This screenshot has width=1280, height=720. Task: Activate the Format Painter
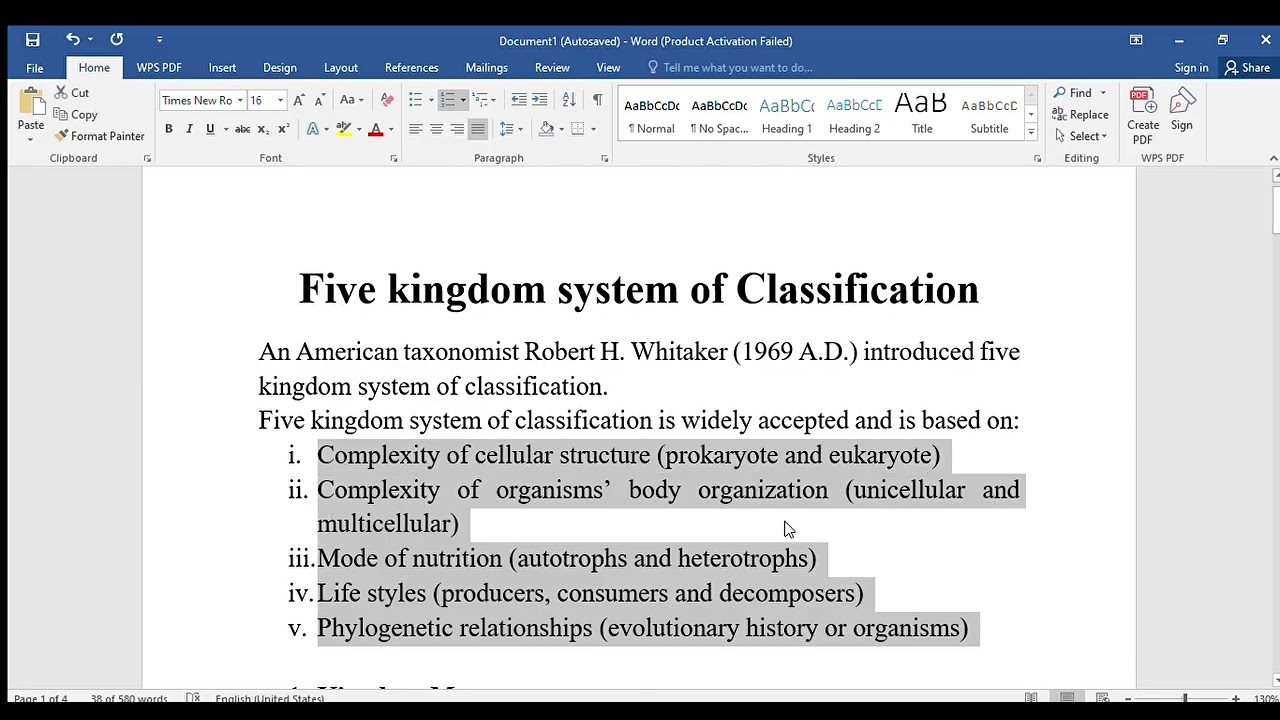99,136
